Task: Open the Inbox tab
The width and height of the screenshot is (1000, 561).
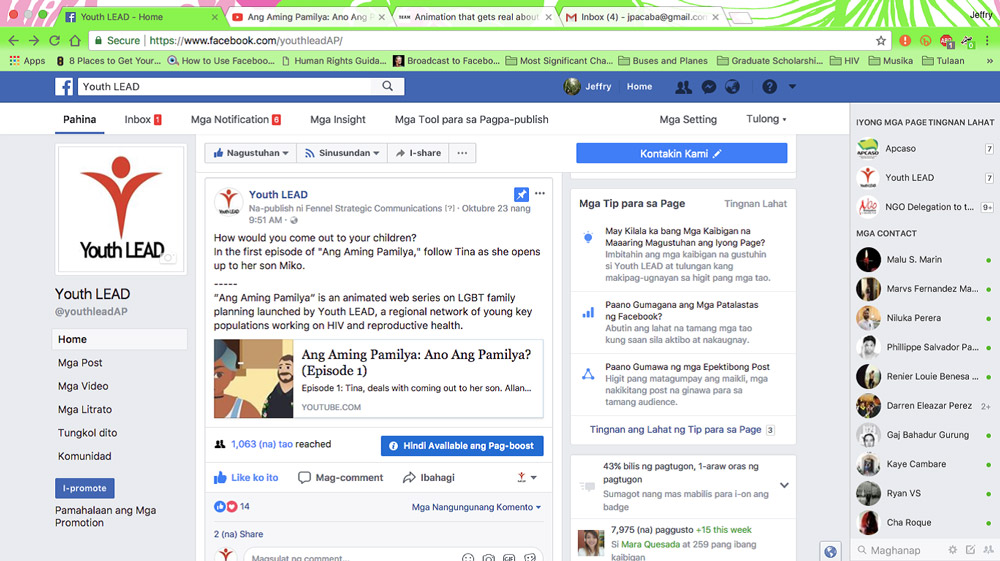Action: [x=143, y=119]
